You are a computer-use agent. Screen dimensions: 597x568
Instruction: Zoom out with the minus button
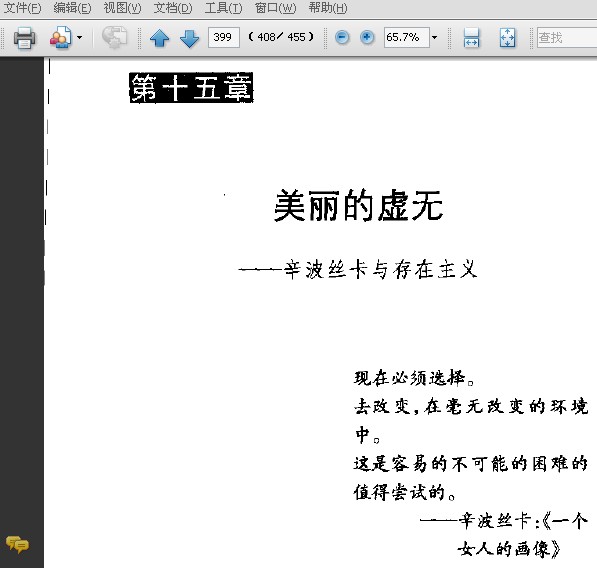pyautogui.click(x=342, y=37)
